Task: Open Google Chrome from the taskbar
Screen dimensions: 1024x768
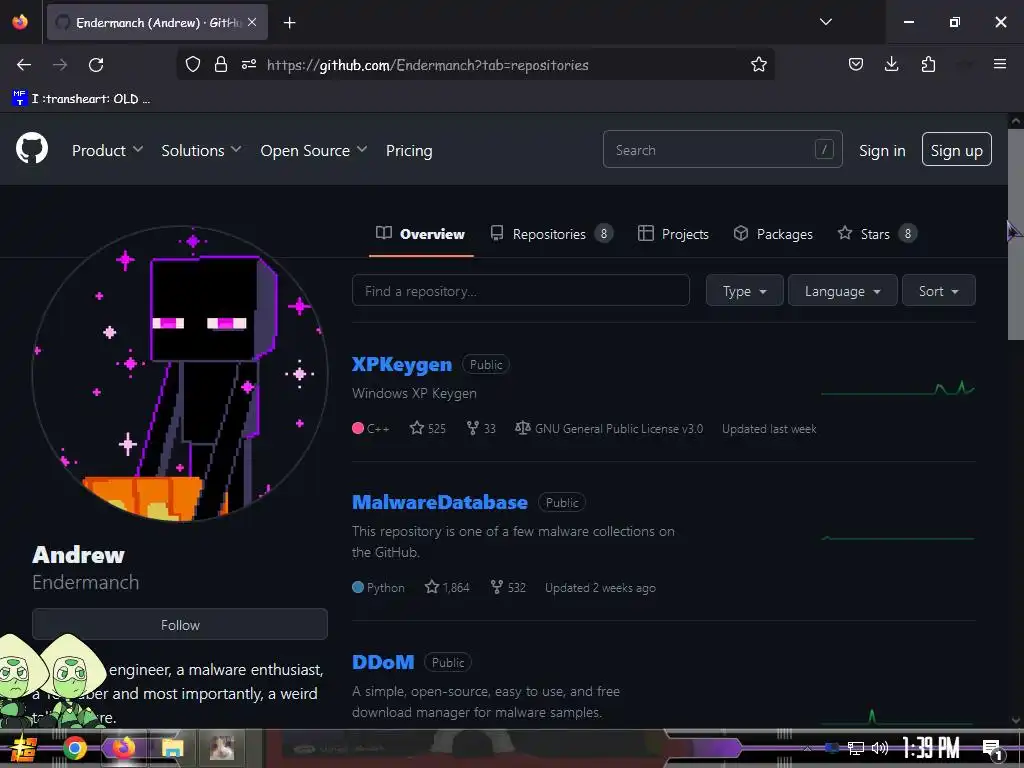Action: pos(74,748)
